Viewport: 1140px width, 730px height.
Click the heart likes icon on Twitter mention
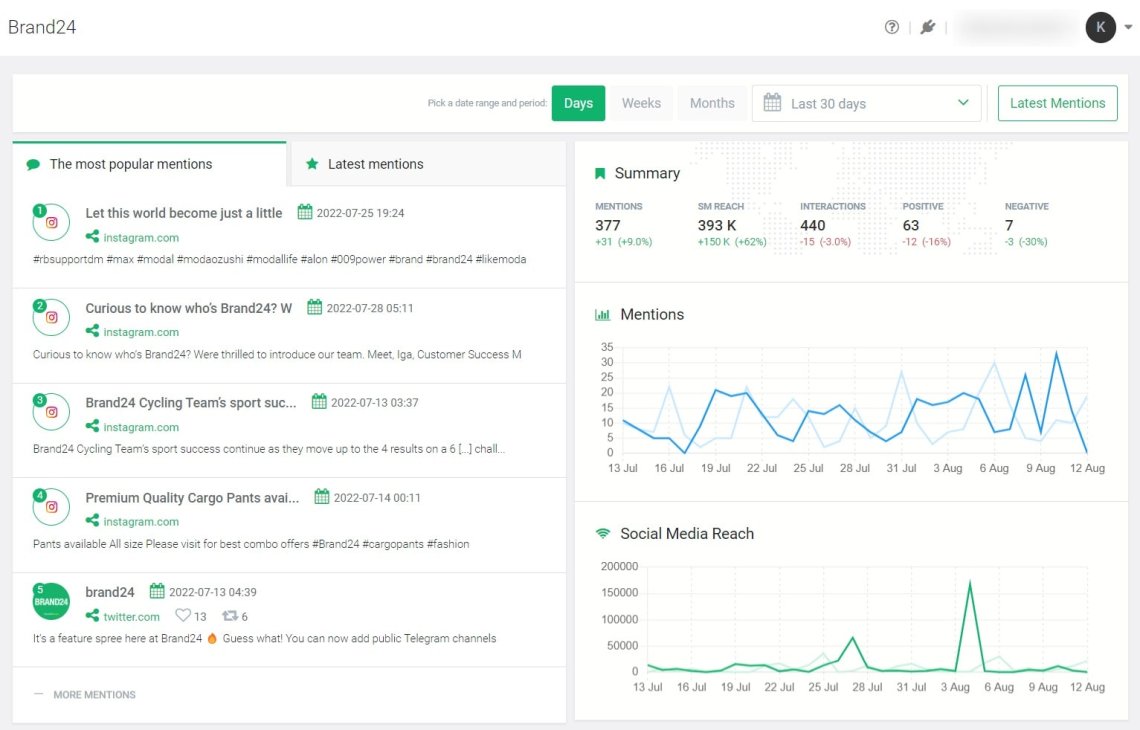pos(182,617)
